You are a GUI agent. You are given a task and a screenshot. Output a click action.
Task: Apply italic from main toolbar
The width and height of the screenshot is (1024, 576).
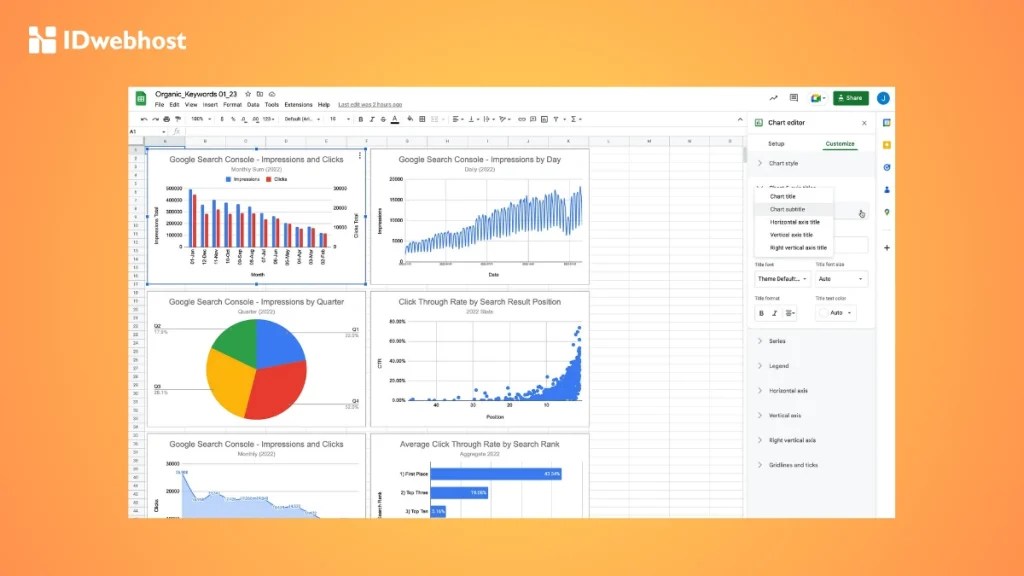(372, 120)
